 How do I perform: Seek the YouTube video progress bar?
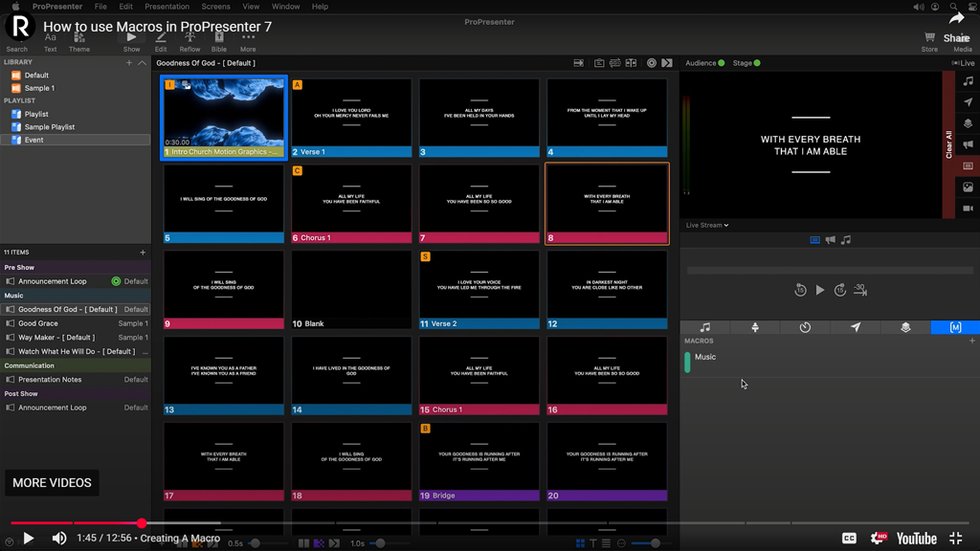[490, 523]
